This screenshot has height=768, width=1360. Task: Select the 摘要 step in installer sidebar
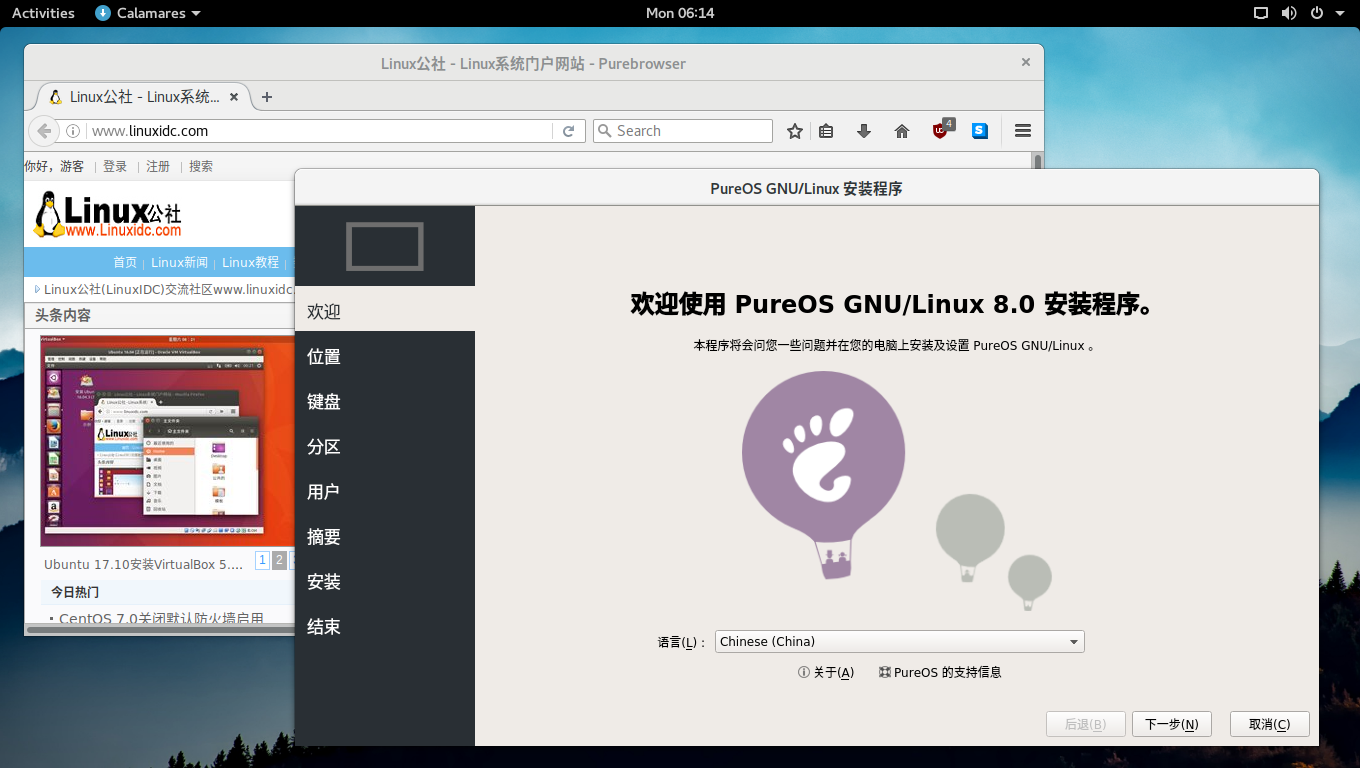pos(385,537)
